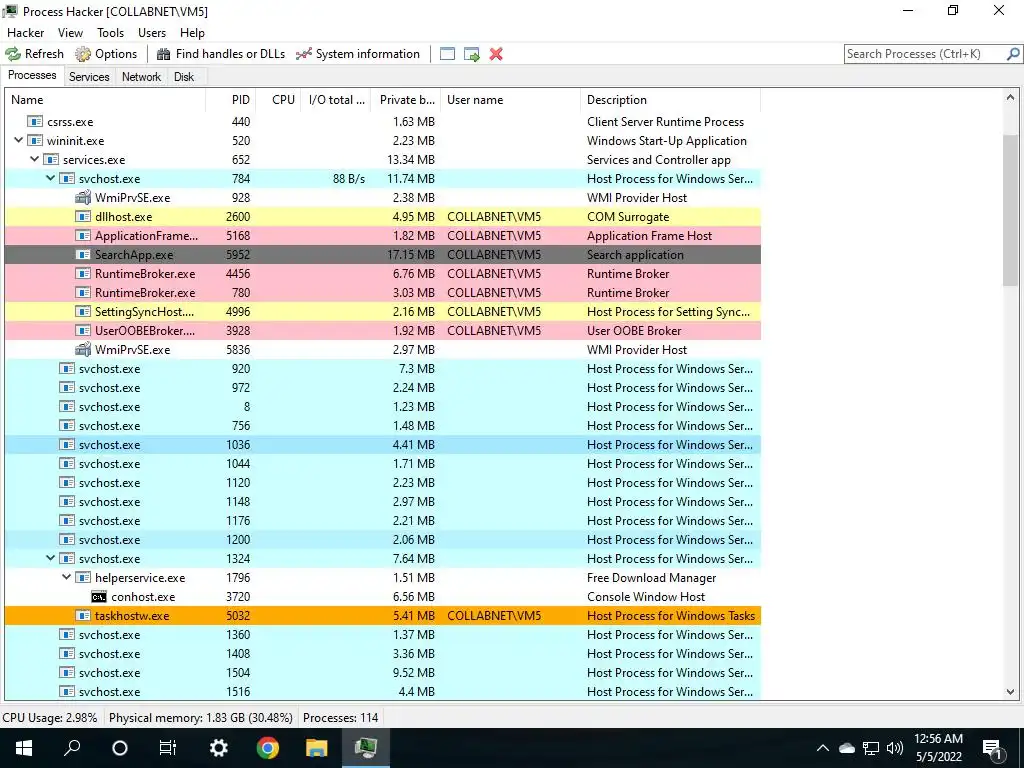
Task: Click the Process Hacker title bar icon
Action: tap(10, 11)
